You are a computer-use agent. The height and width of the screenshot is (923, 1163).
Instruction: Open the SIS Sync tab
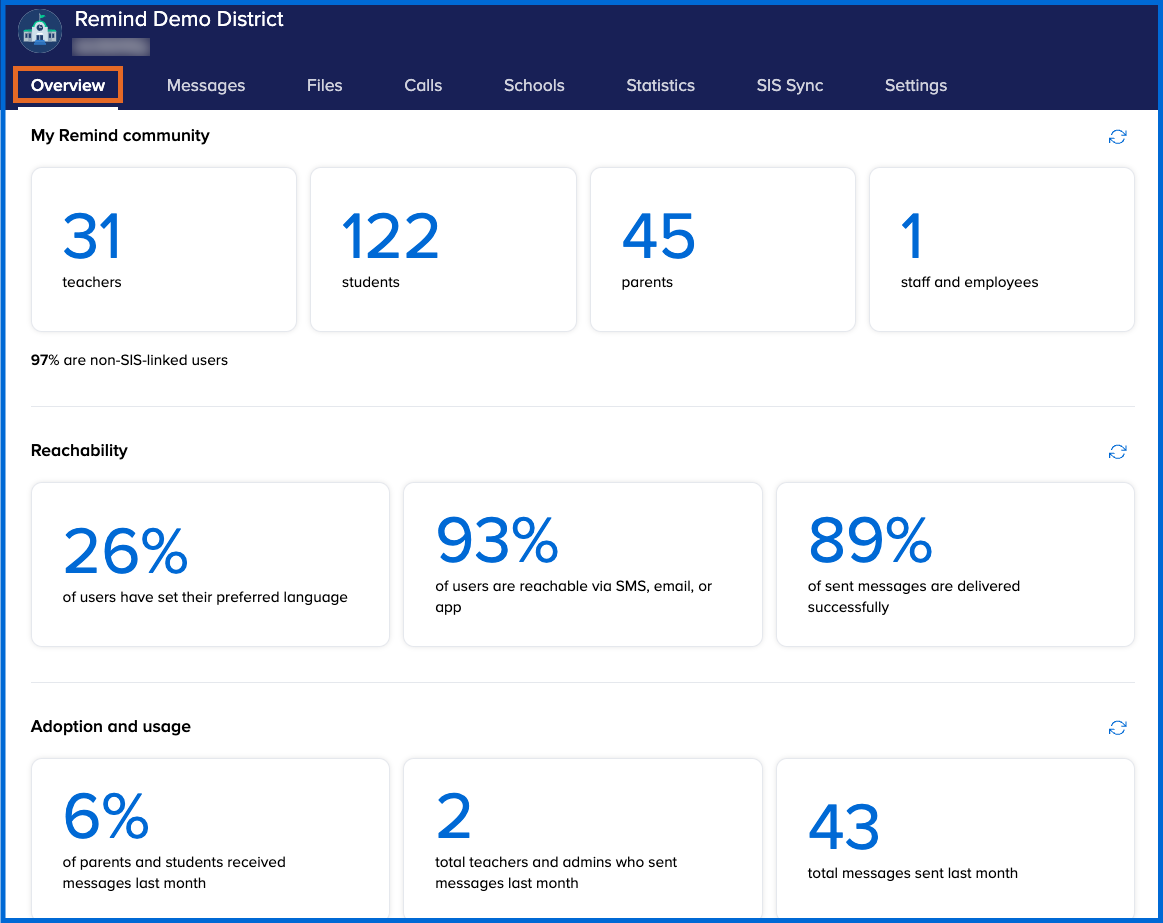789,86
